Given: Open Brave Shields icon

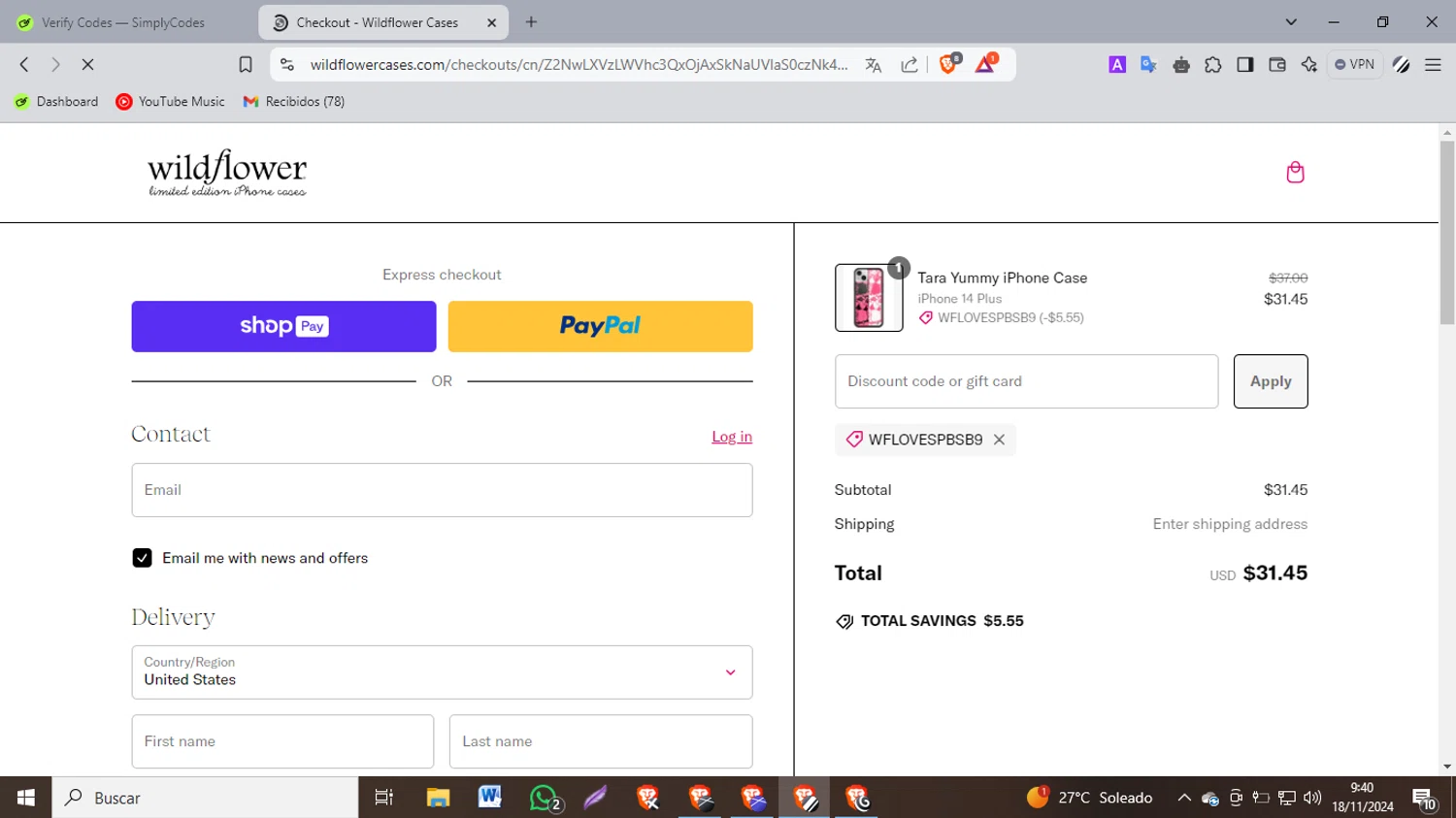Looking at the screenshot, I should click(x=949, y=63).
